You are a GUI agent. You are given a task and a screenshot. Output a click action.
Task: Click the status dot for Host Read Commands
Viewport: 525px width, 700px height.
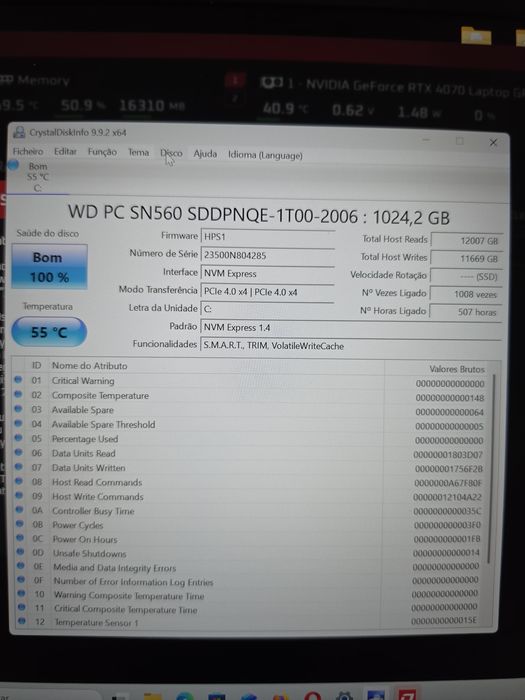click(19, 481)
